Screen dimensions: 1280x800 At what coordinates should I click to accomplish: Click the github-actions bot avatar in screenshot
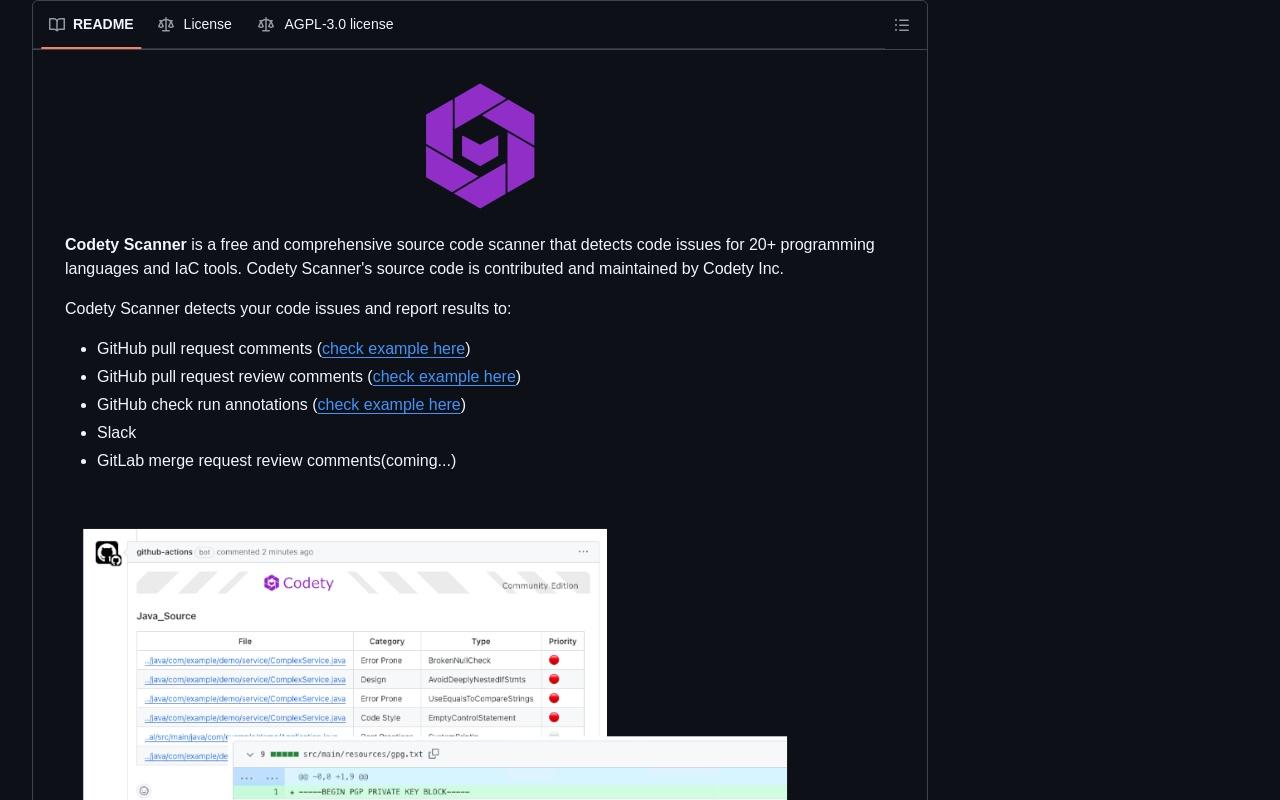108,553
